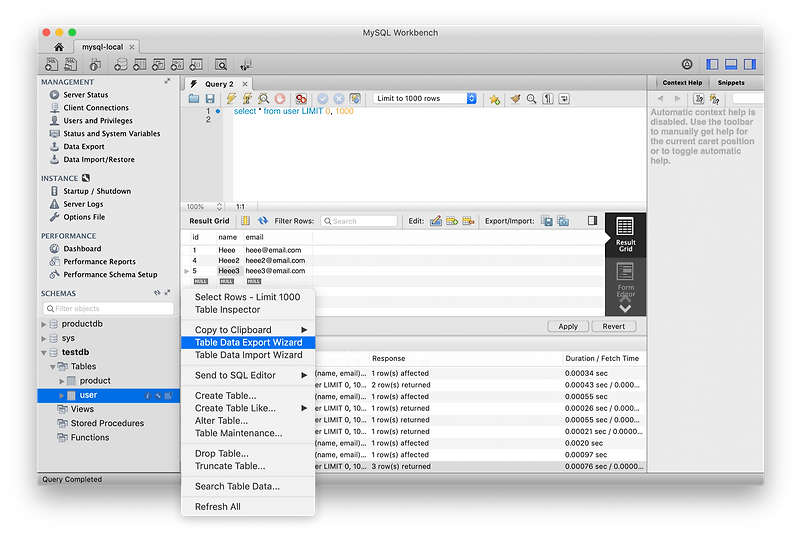This screenshot has width=800, height=533.
Task: Click the Filter objects search field
Action: click(x=108, y=309)
